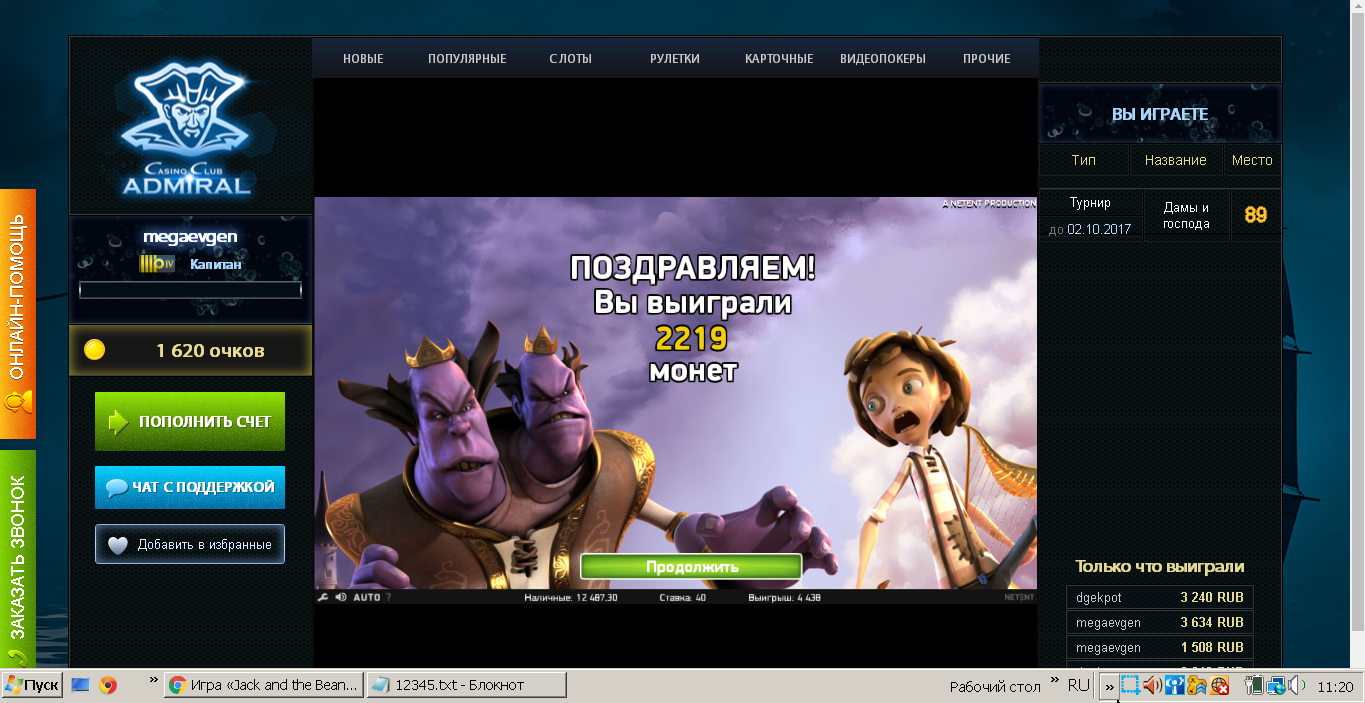This screenshot has width=1365, height=703.
Task: Expand hidden tray icons chevron
Action: [1109, 686]
